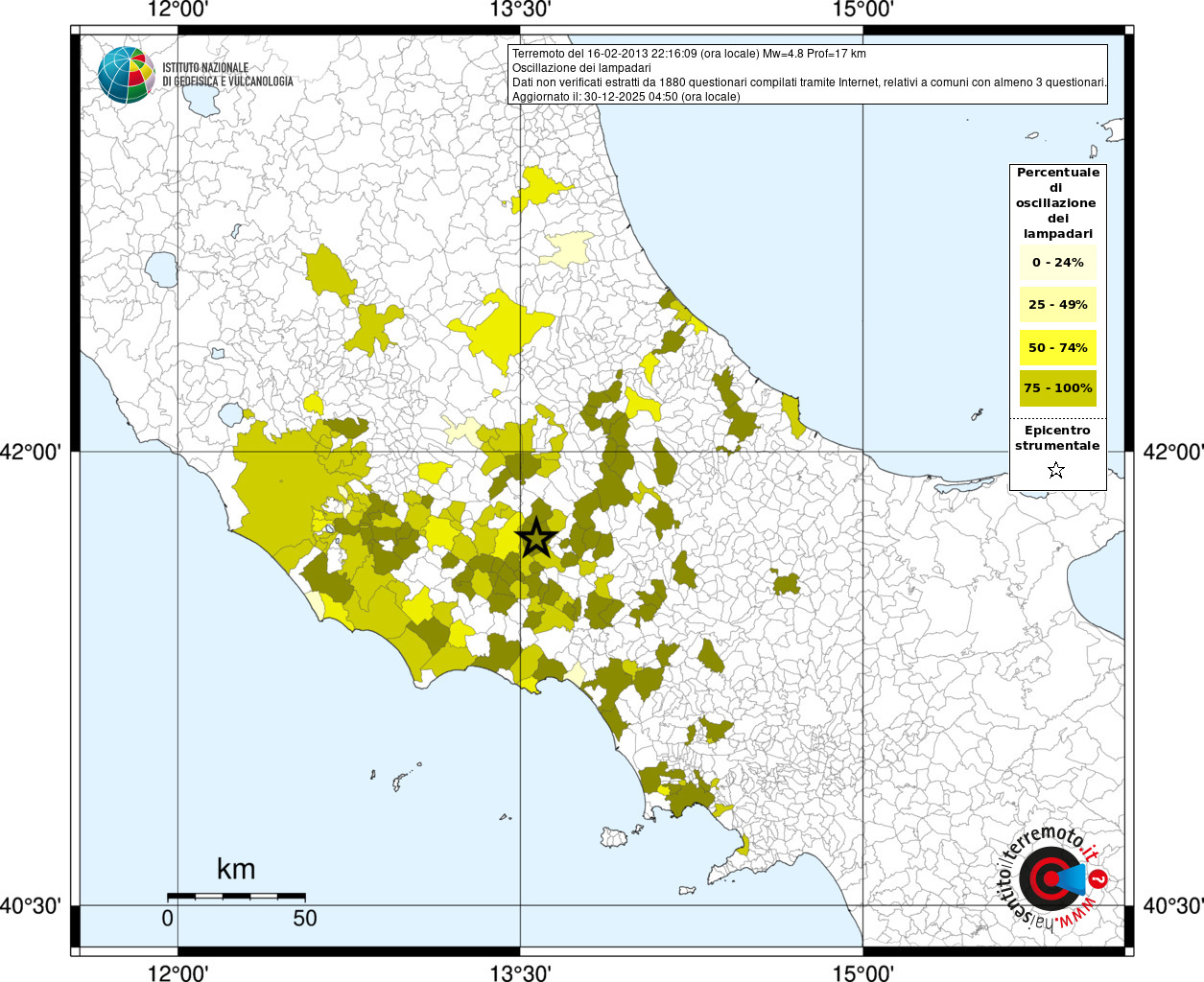Click the haisentitoilterremoto.it target logo

click(x=1050, y=878)
